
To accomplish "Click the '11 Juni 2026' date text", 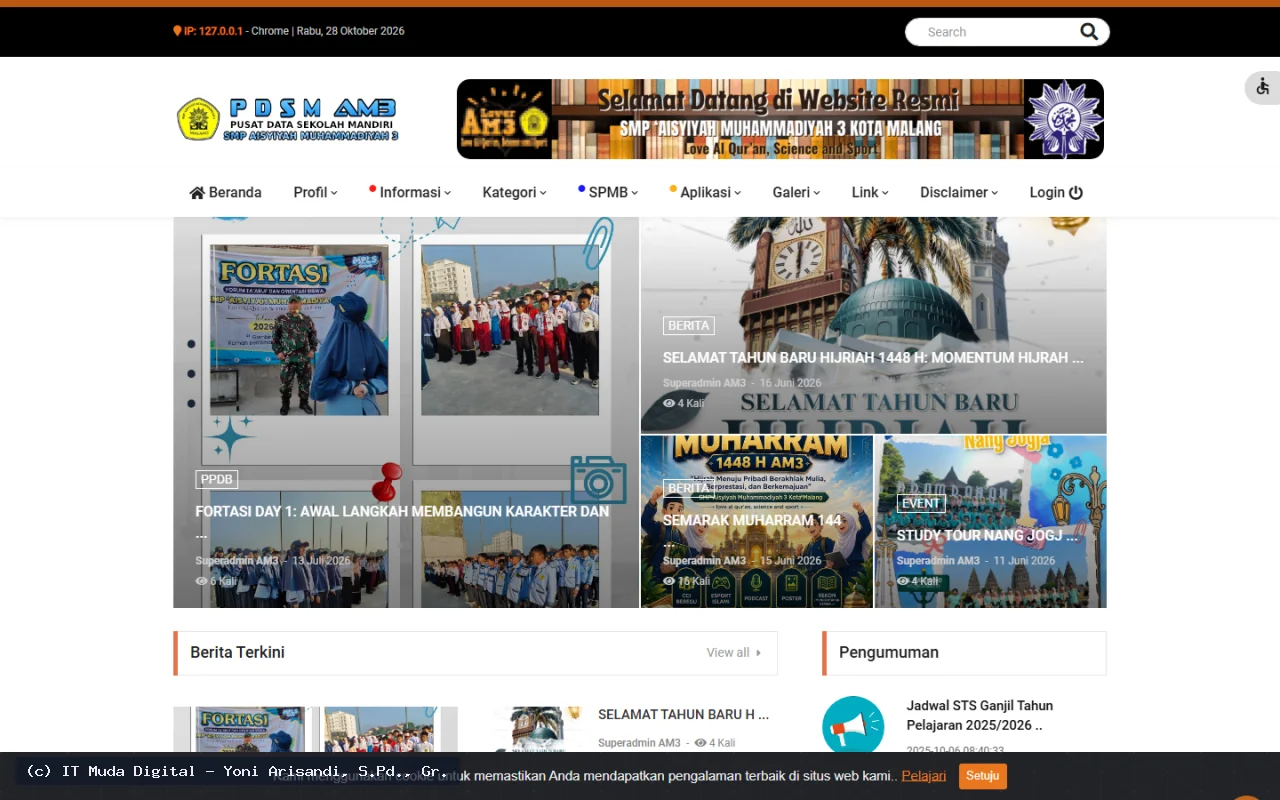I will 1024,561.
